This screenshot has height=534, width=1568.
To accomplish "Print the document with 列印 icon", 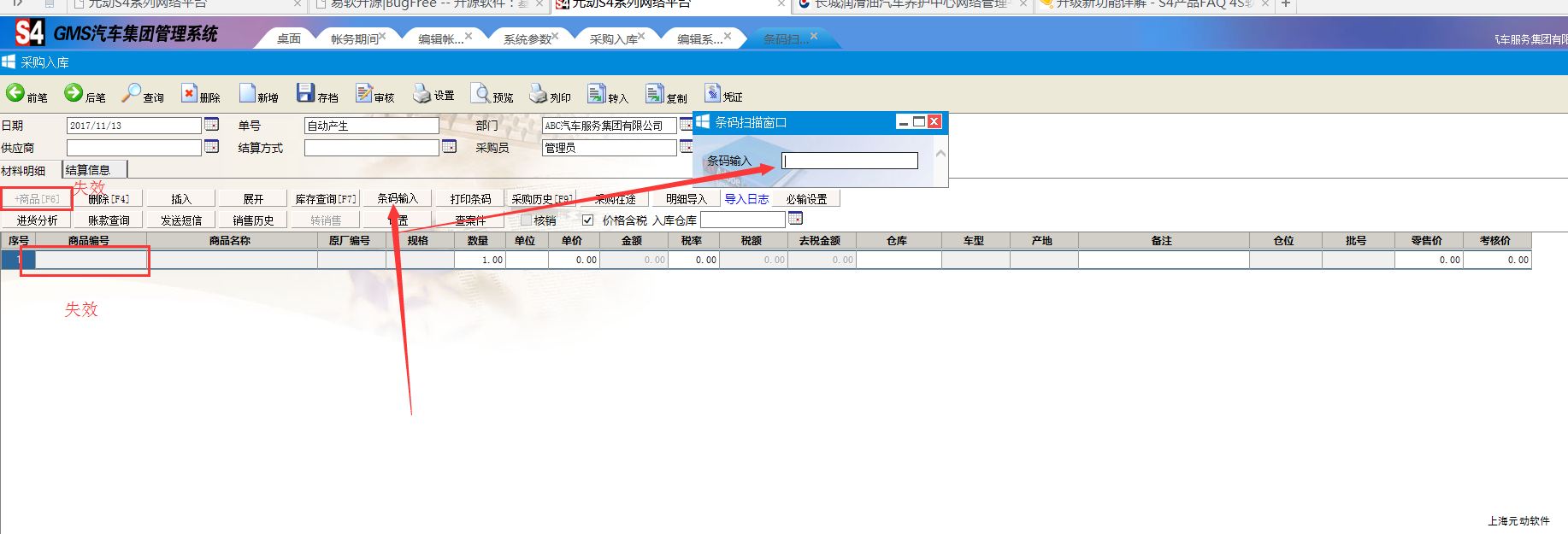I will 538,93.
